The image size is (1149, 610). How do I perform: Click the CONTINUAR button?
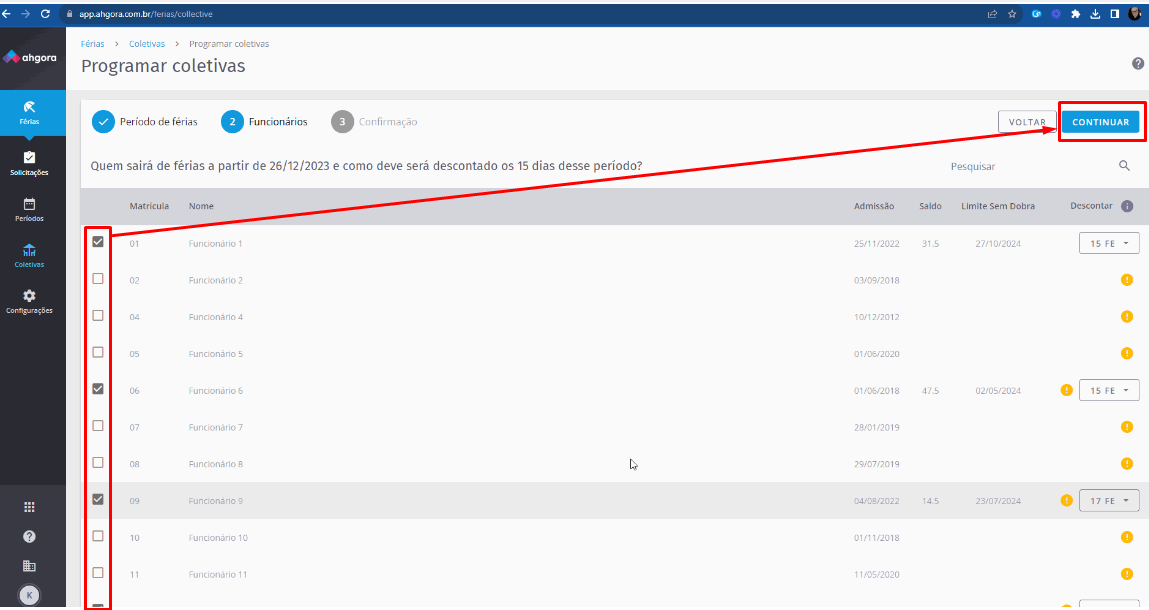click(x=1101, y=122)
